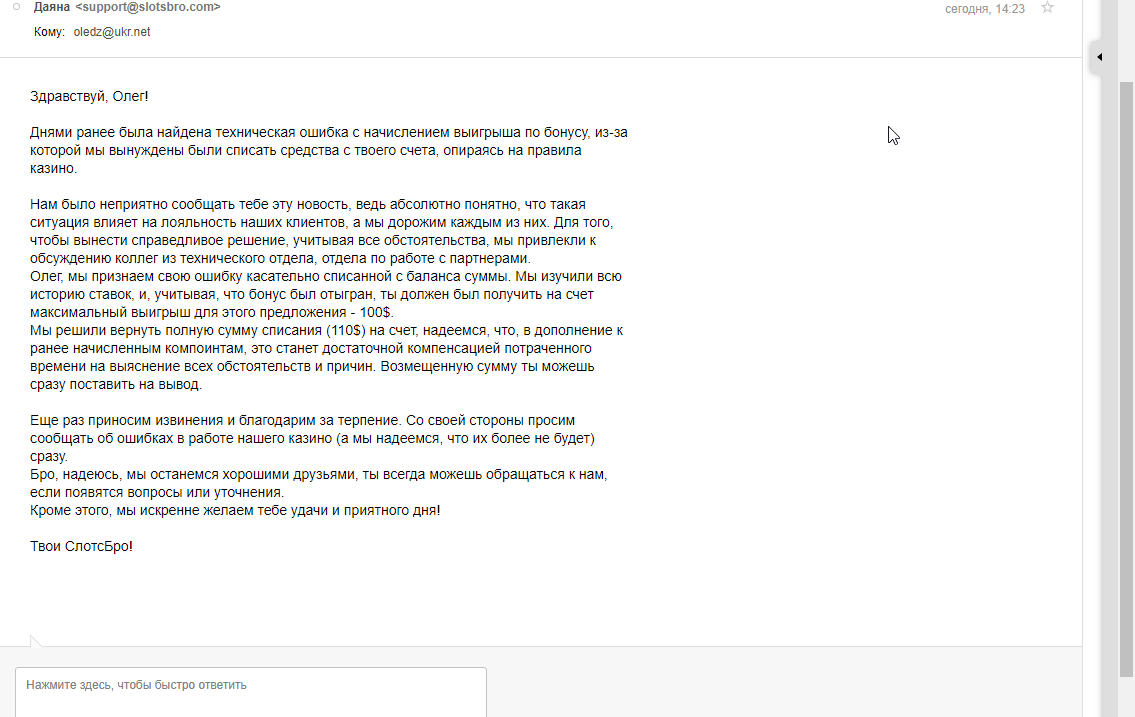
Task: Click the recipient address oledz@ukr.net
Action: [x=112, y=32]
